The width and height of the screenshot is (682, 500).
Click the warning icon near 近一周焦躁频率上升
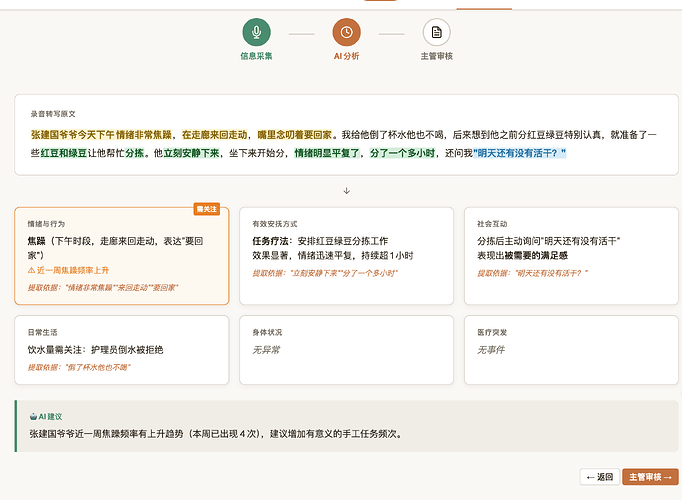[31, 270]
